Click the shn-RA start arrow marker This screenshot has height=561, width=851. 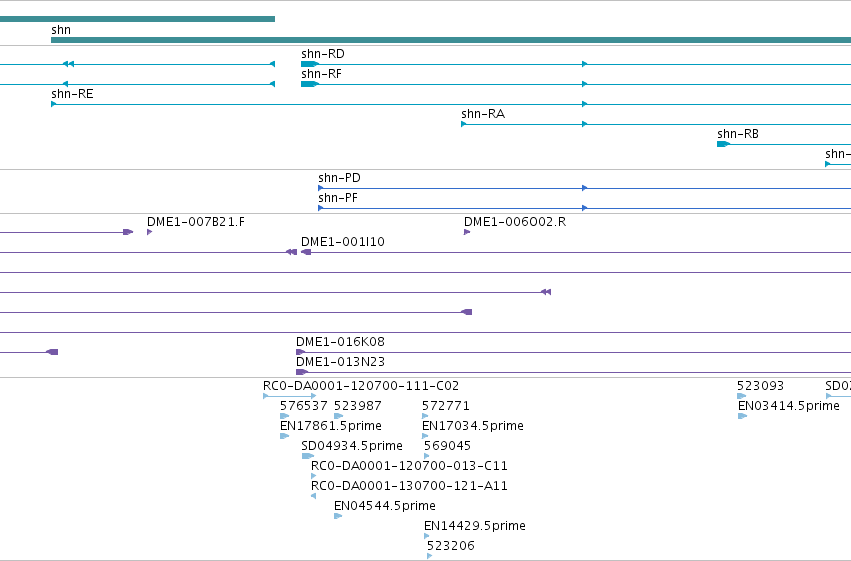click(464, 124)
